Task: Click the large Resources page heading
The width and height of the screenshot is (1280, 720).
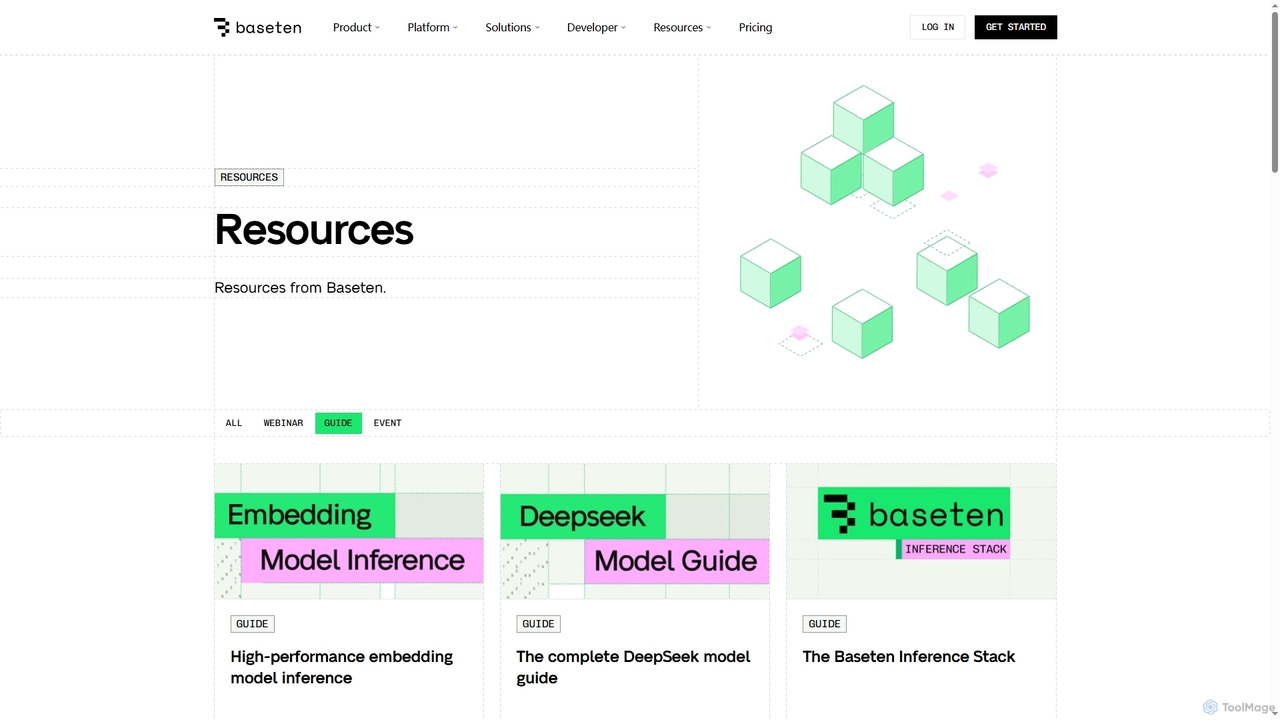Action: [x=314, y=230]
